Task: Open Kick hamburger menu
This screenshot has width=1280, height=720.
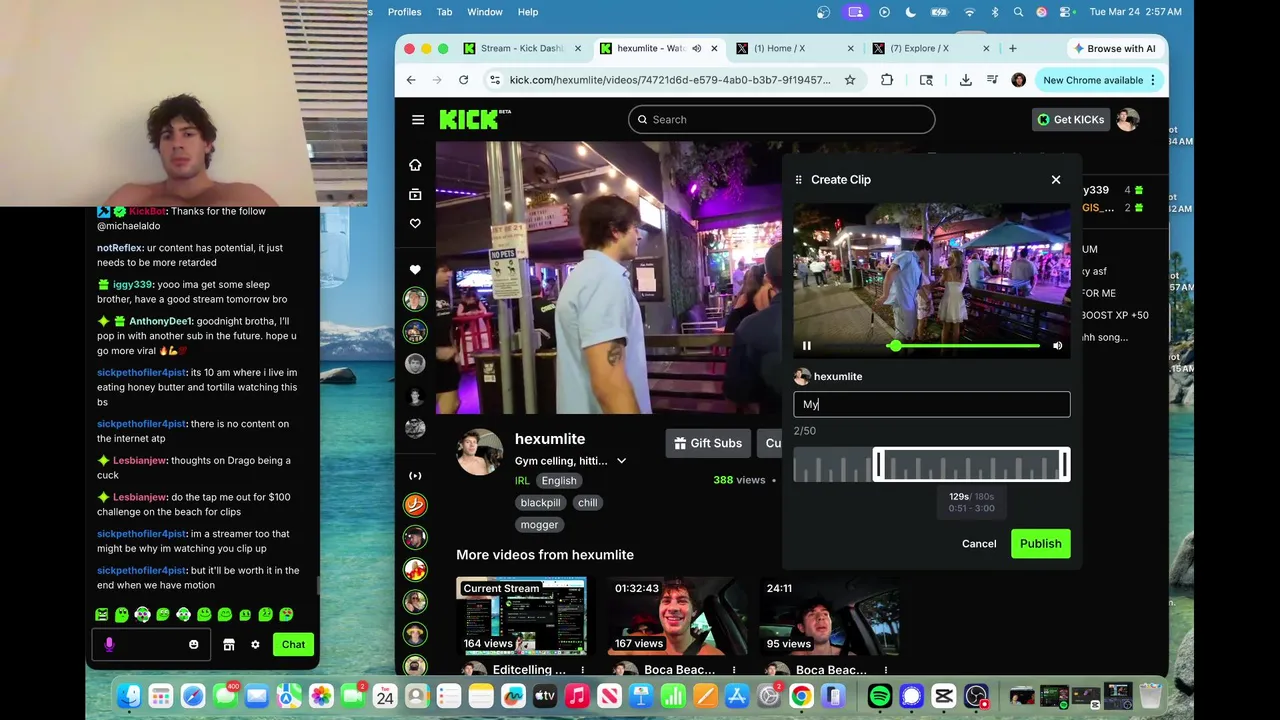Action: [418, 120]
